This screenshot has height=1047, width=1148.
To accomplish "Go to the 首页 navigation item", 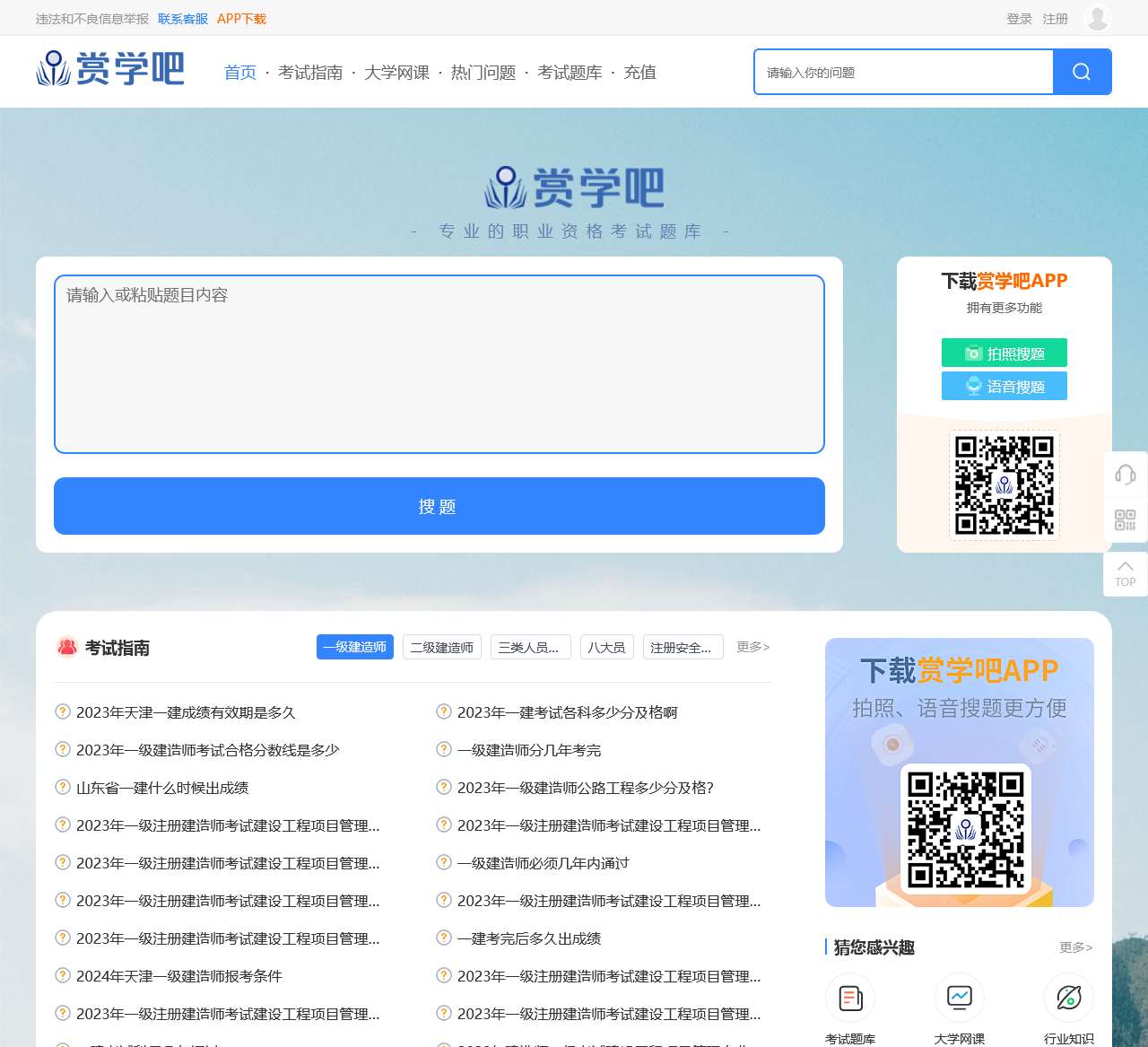I will pos(240,73).
